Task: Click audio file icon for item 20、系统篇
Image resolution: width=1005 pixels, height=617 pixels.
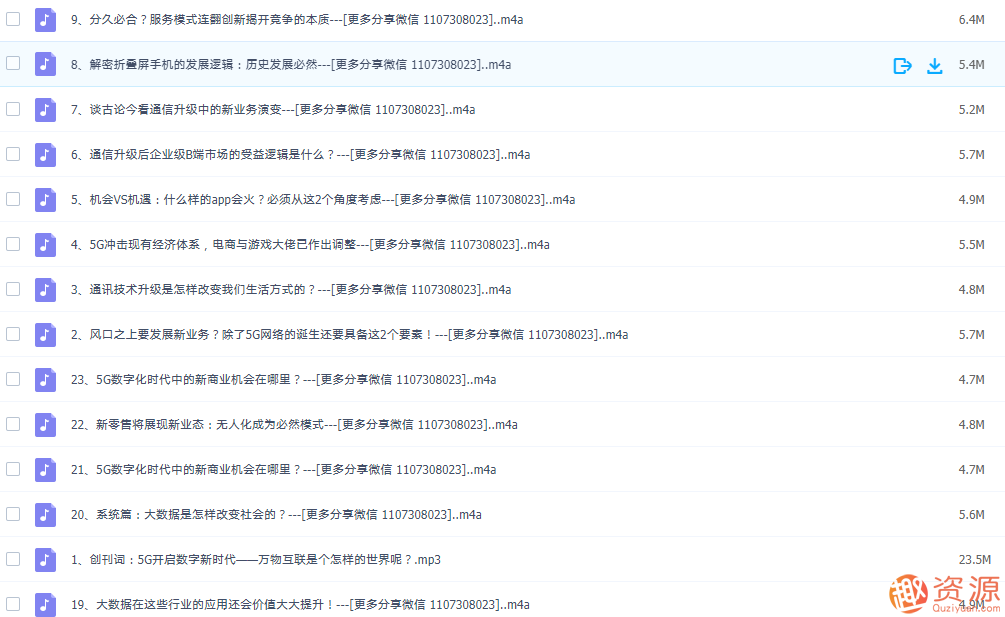Action: (45, 514)
